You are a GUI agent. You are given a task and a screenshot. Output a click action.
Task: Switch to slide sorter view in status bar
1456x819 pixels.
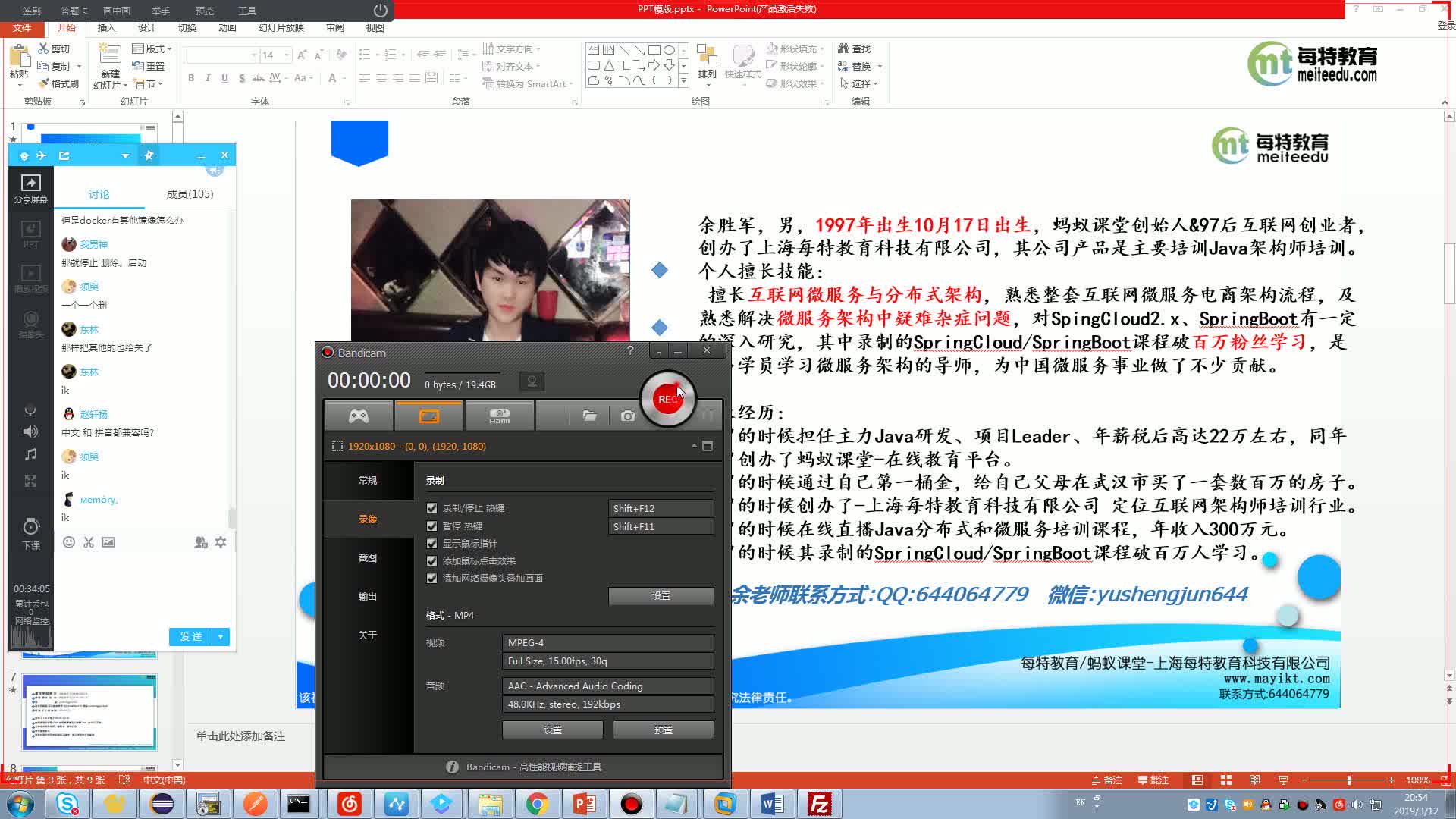click(x=1226, y=780)
